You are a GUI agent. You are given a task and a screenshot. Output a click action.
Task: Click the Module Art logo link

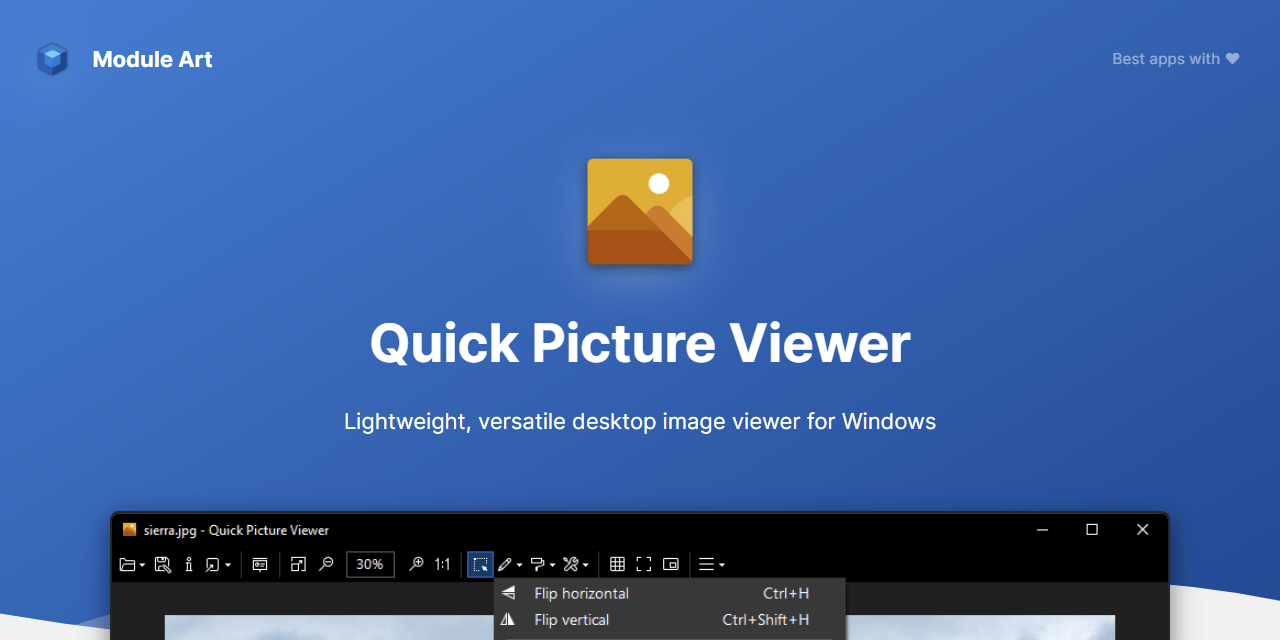pos(122,59)
